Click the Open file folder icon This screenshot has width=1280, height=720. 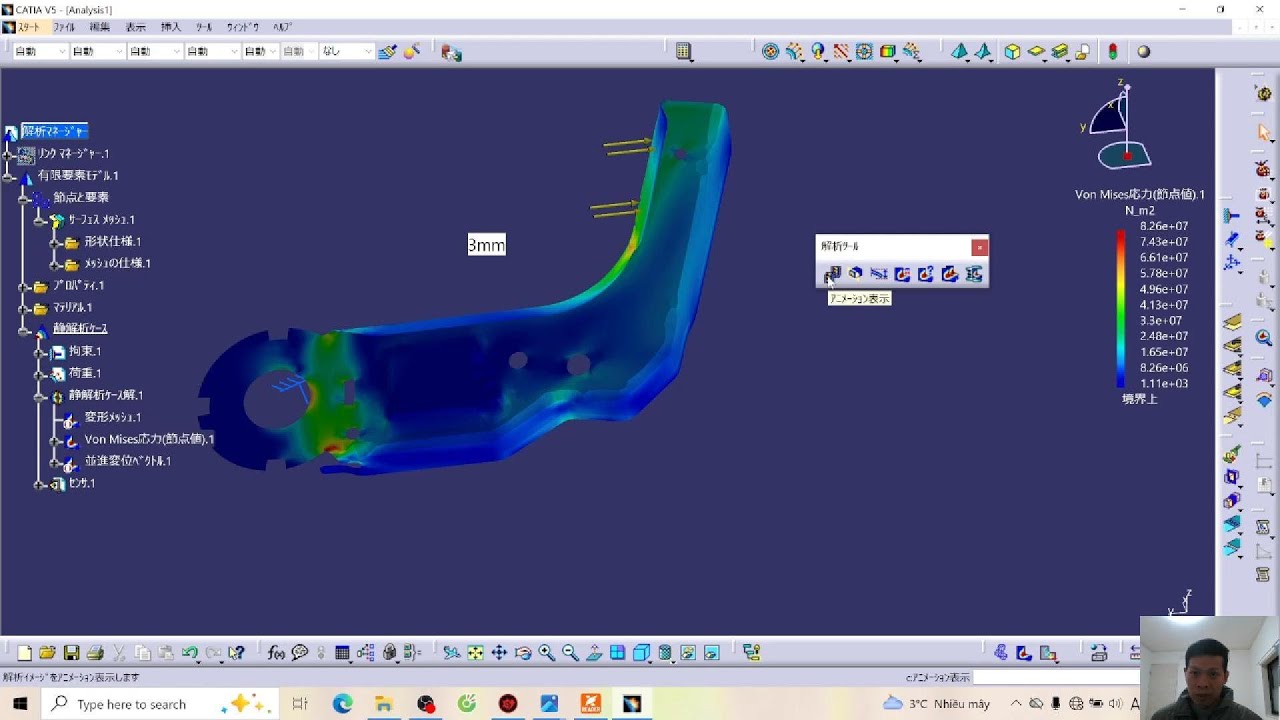coord(47,653)
